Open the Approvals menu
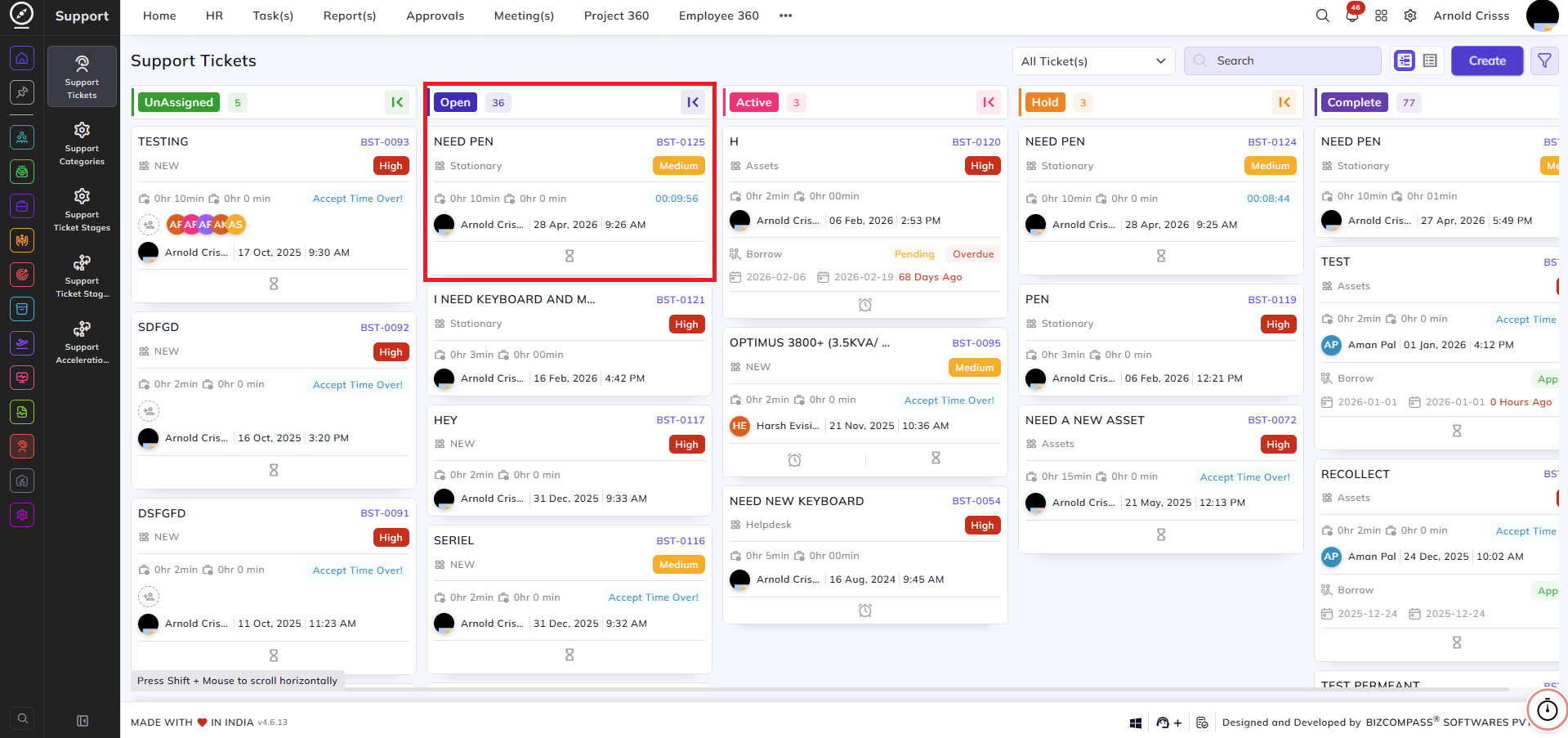 pos(436,16)
